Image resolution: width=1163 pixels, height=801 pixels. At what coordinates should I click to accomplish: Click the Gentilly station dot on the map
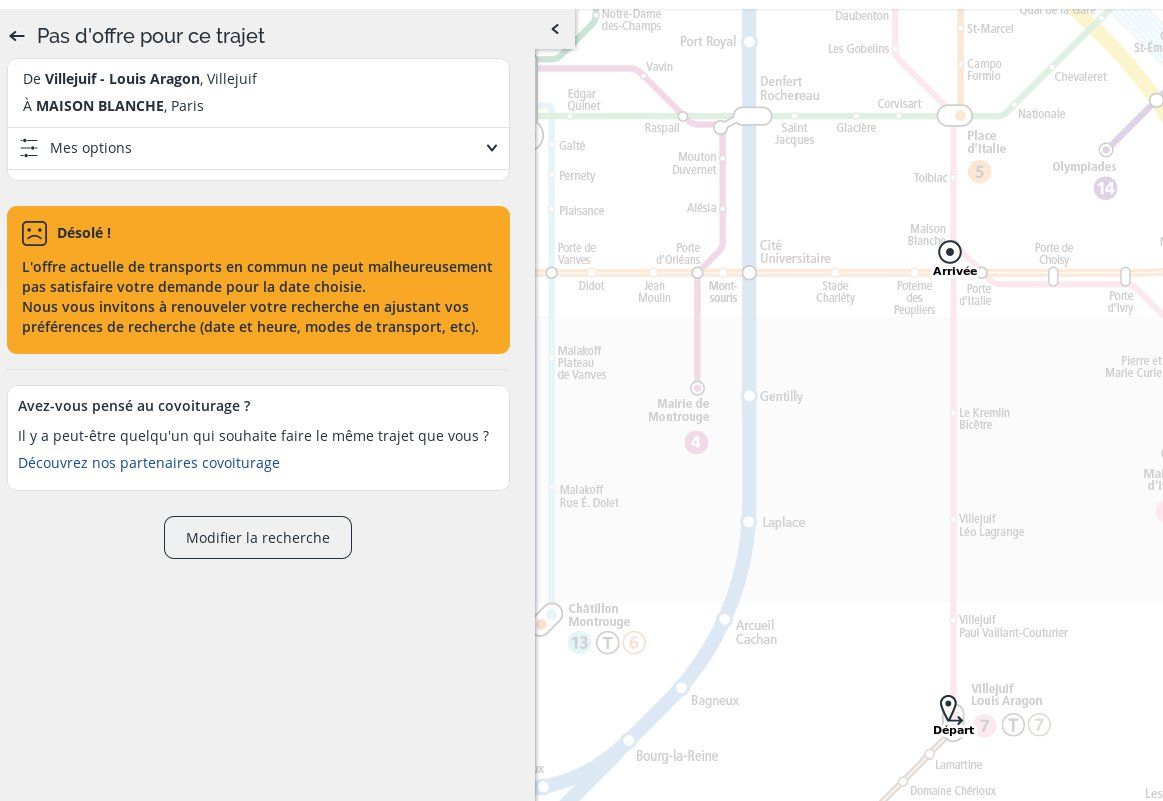pos(749,397)
